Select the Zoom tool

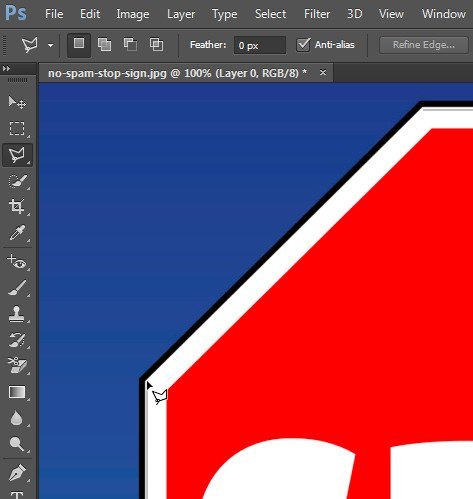point(17,444)
